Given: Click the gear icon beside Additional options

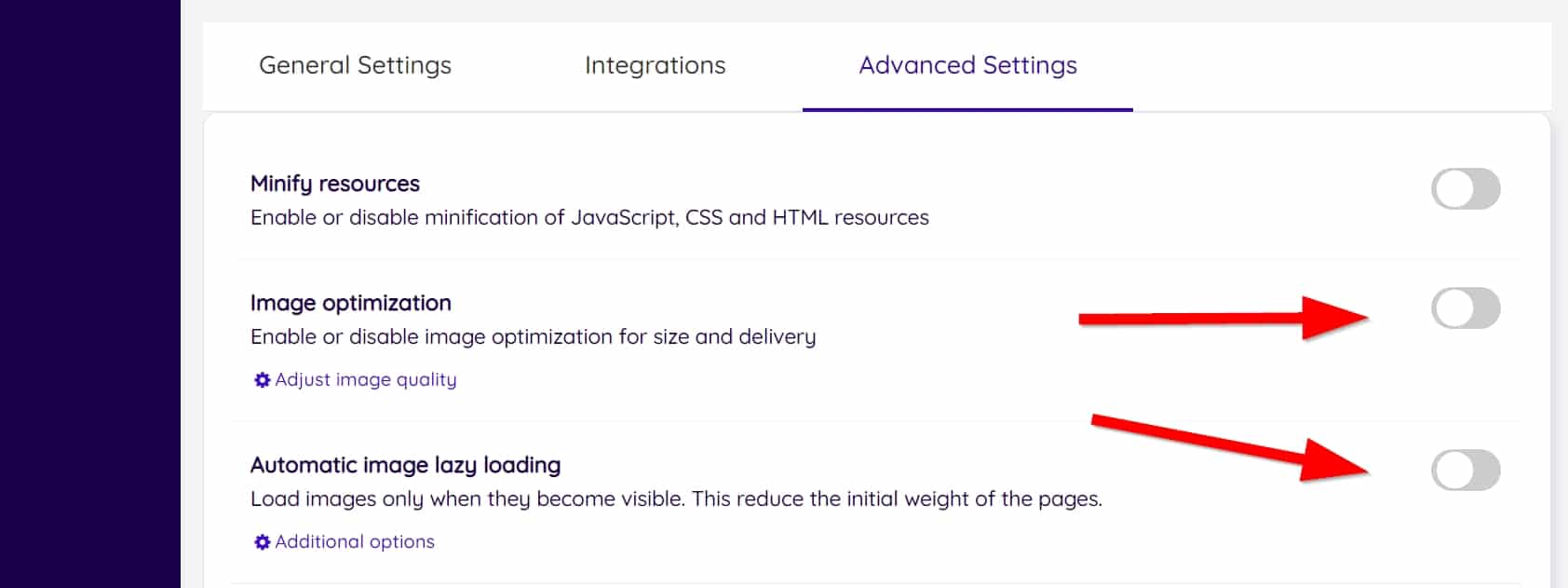Looking at the screenshot, I should 263,542.
